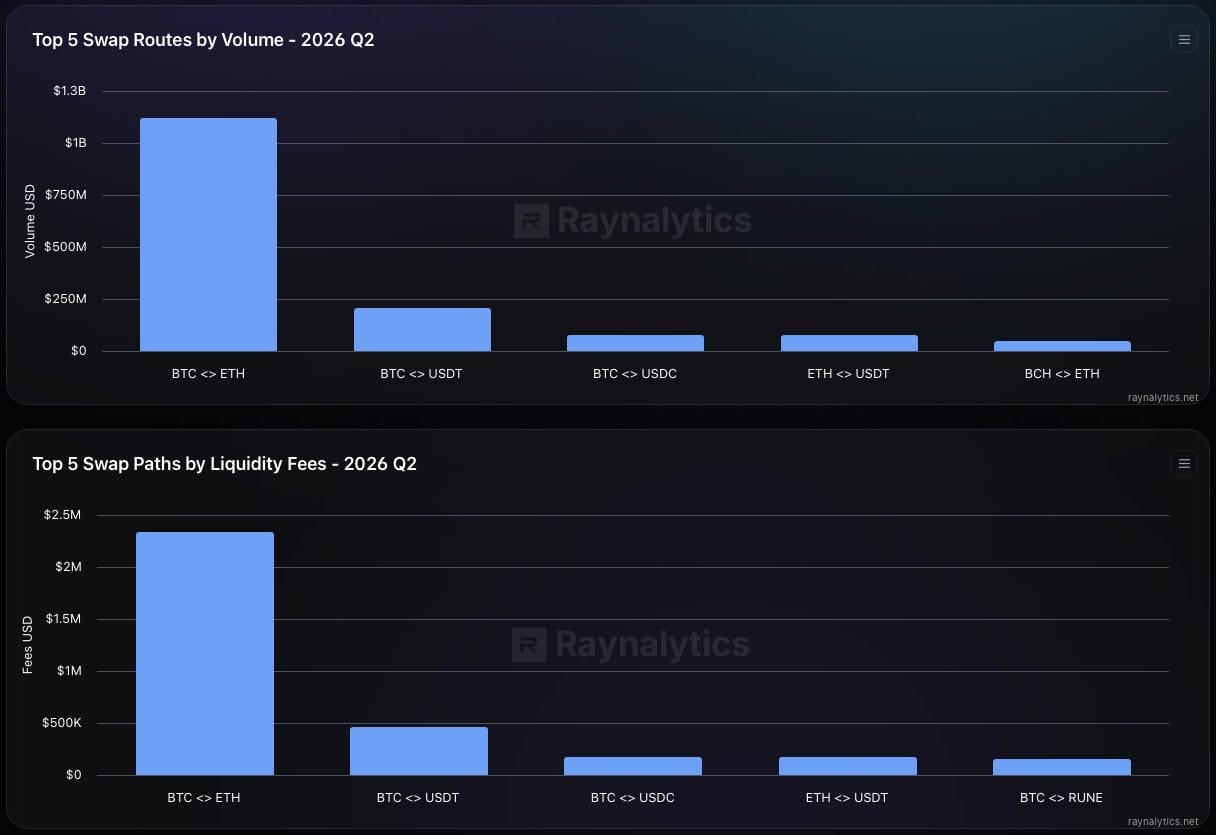Open the Swap Routes by Volume chart menu
The image size is (1216, 835).
pyautogui.click(x=1184, y=40)
